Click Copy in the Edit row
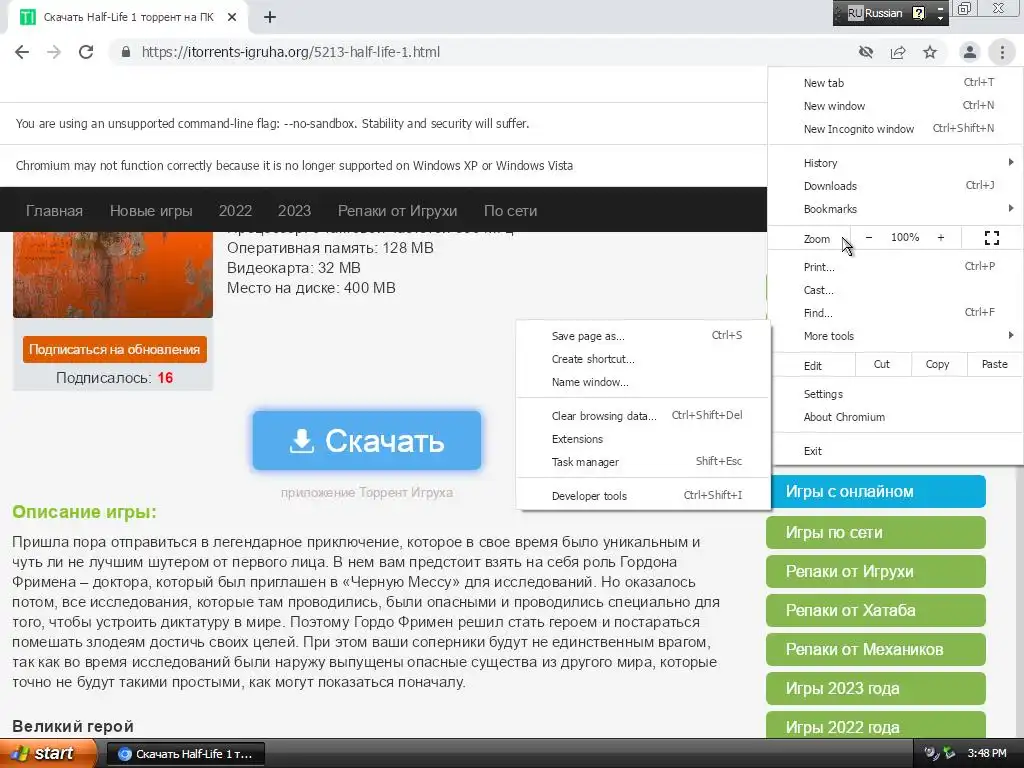The width and height of the screenshot is (1024, 768). click(937, 364)
